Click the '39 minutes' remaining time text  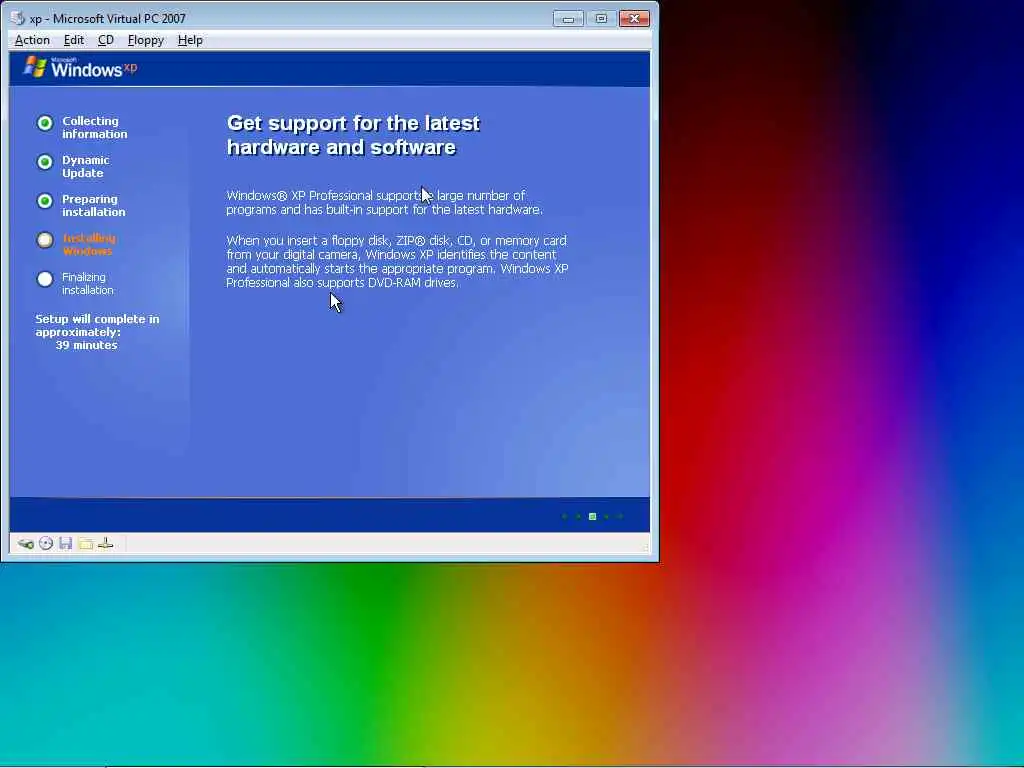pyautogui.click(x=86, y=345)
